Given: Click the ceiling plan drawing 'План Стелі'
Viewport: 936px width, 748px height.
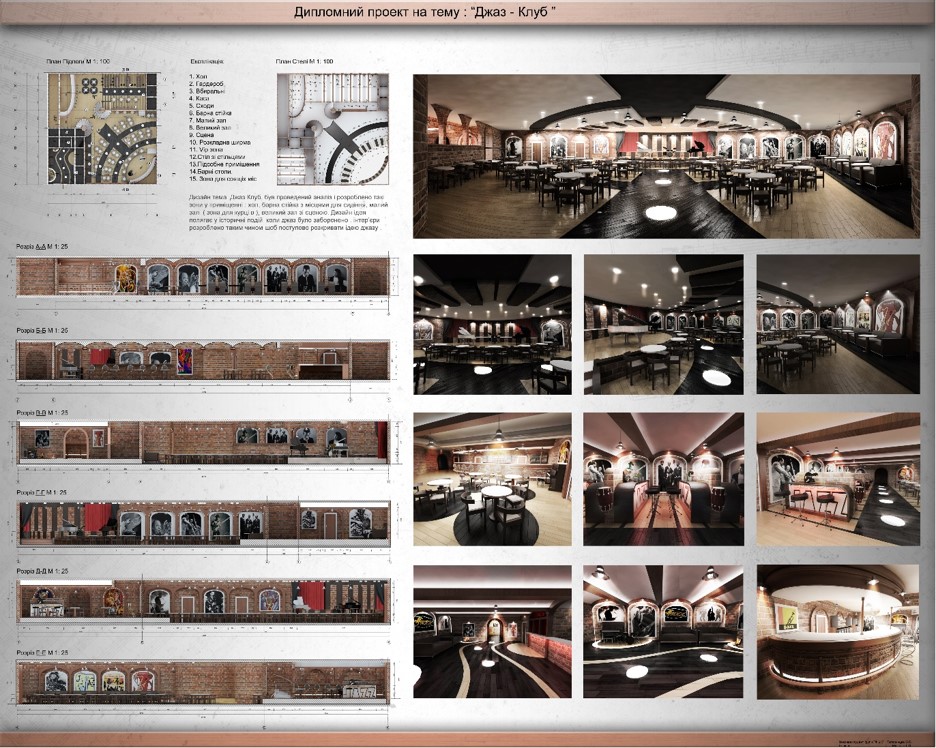Looking at the screenshot, I should [x=332, y=127].
